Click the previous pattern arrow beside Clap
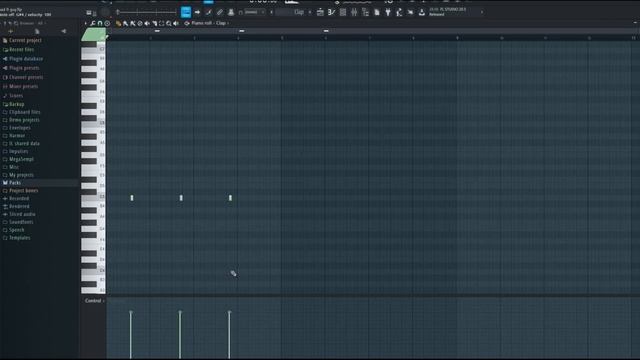The height and width of the screenshot is (360, 640). click(271, 12)
